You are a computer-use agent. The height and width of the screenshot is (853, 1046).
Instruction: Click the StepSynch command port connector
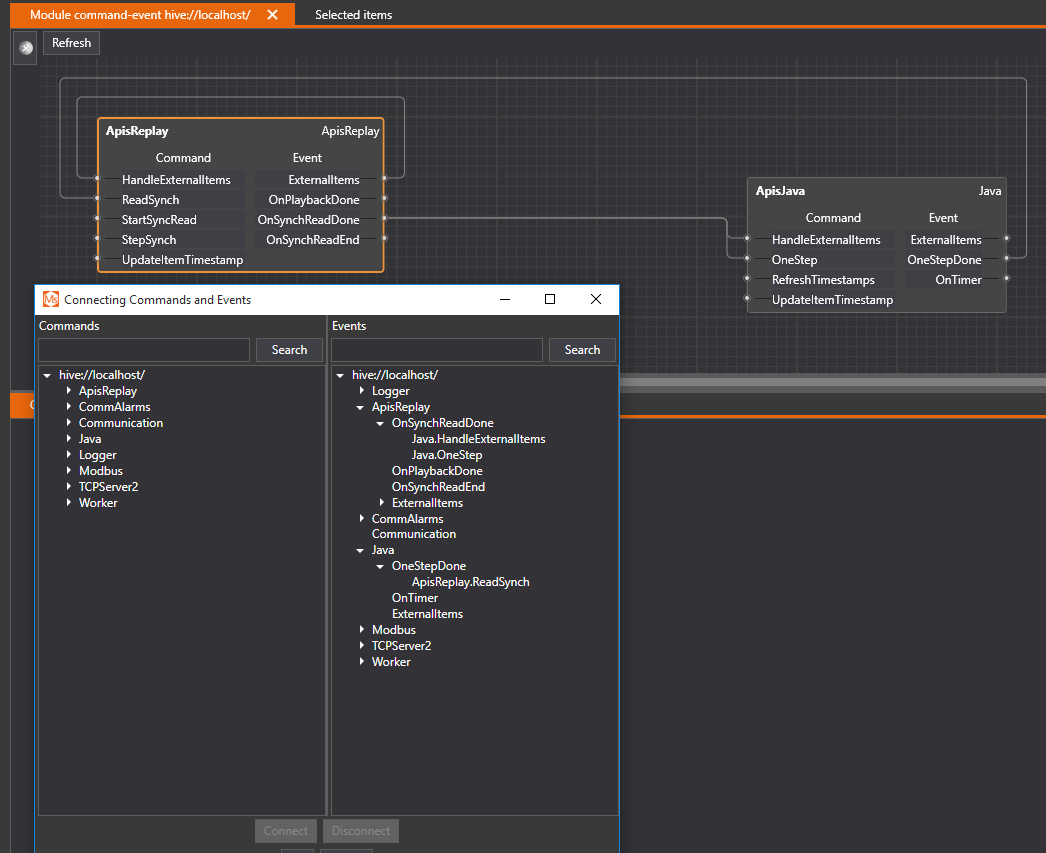coord(97,240)
